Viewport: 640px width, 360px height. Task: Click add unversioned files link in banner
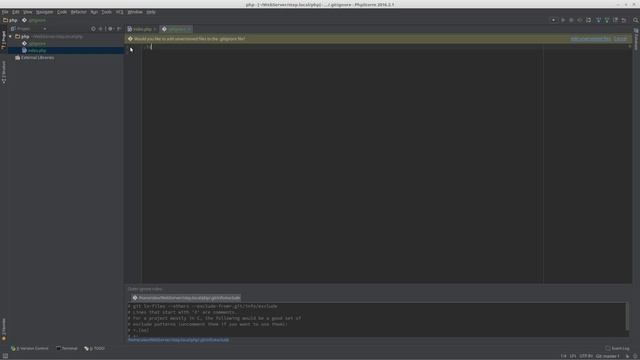(x=590, y=39)
